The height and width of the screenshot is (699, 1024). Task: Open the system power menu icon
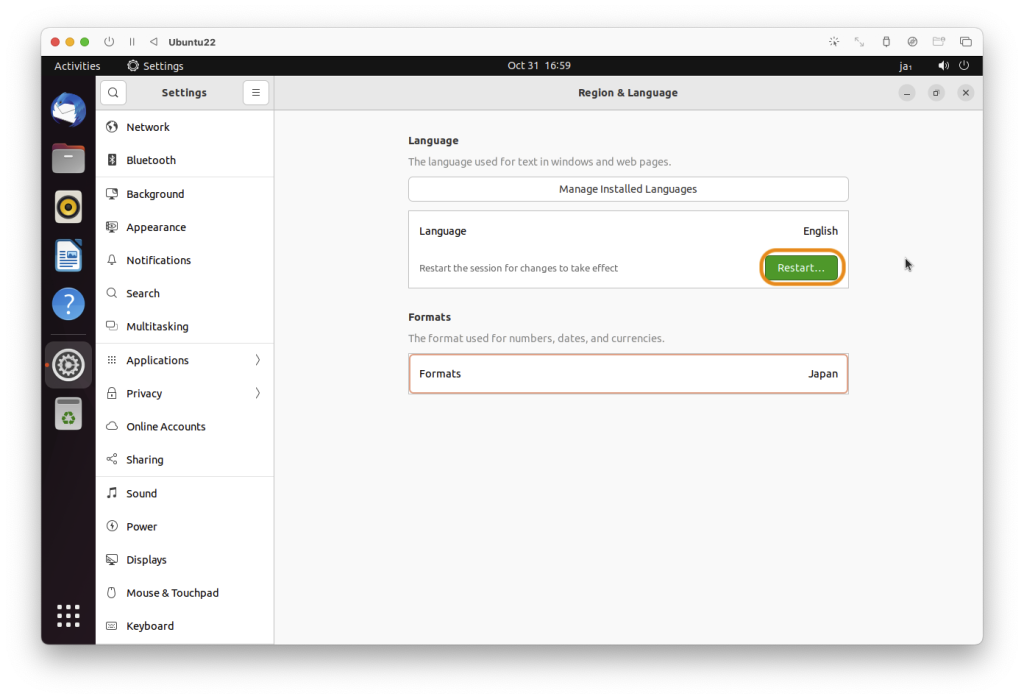(964, 65)
